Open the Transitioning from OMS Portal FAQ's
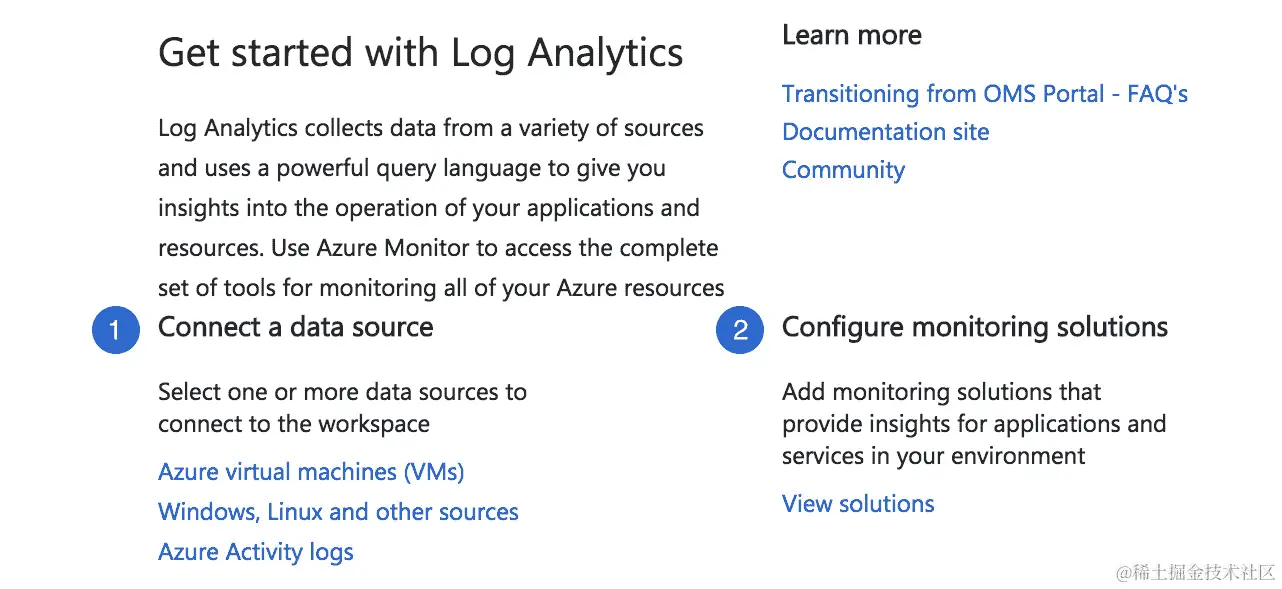 coord(985,93)
